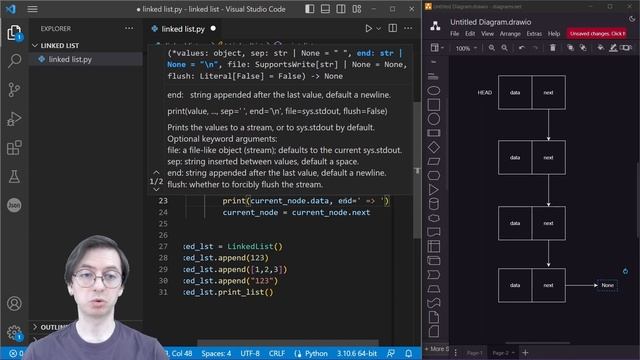The image size is (640, 360).
Task: Click the VS Code hamburger menu
Action: click(32, 9)
